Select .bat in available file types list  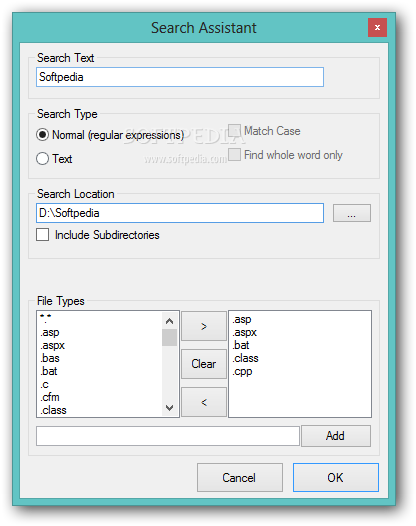point(100,371)
